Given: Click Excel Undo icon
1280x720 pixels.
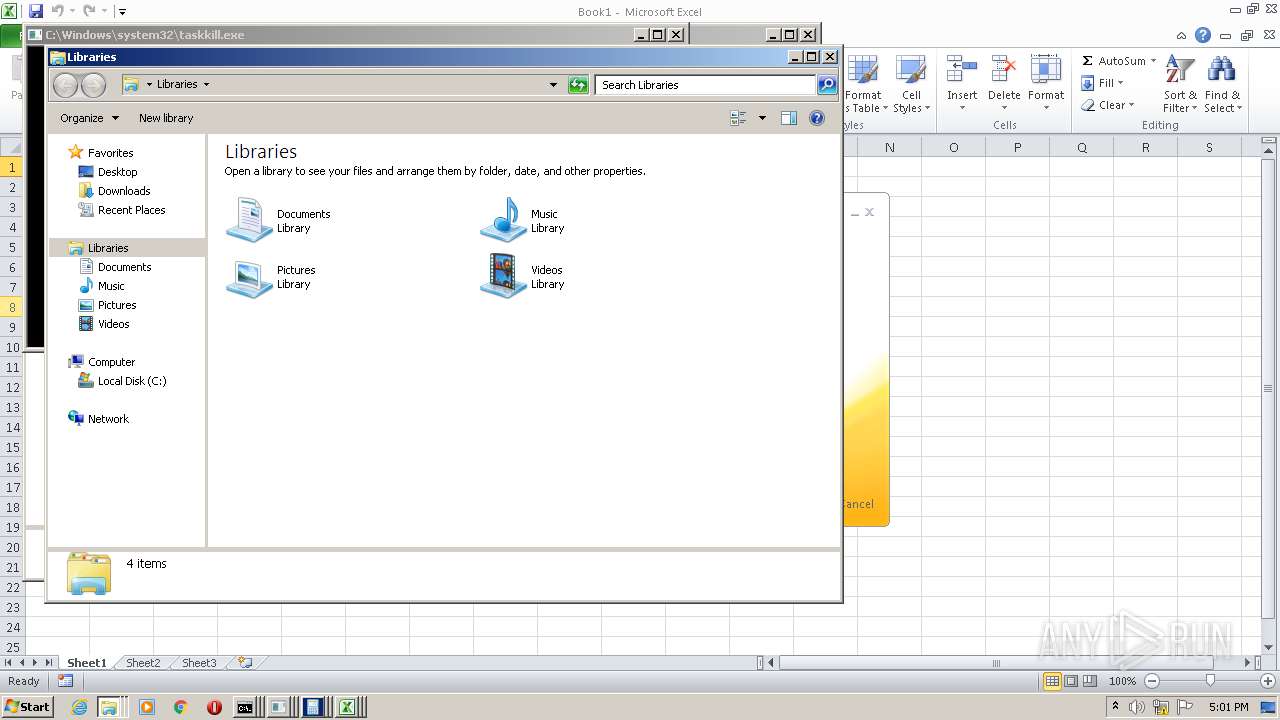Looking at the screenshot, I should (x=57, y=11).
